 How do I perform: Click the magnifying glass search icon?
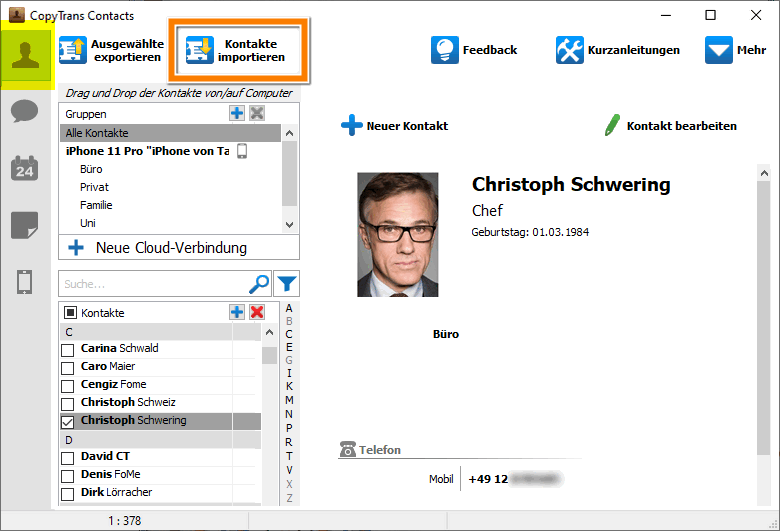(x=259, y=284)
